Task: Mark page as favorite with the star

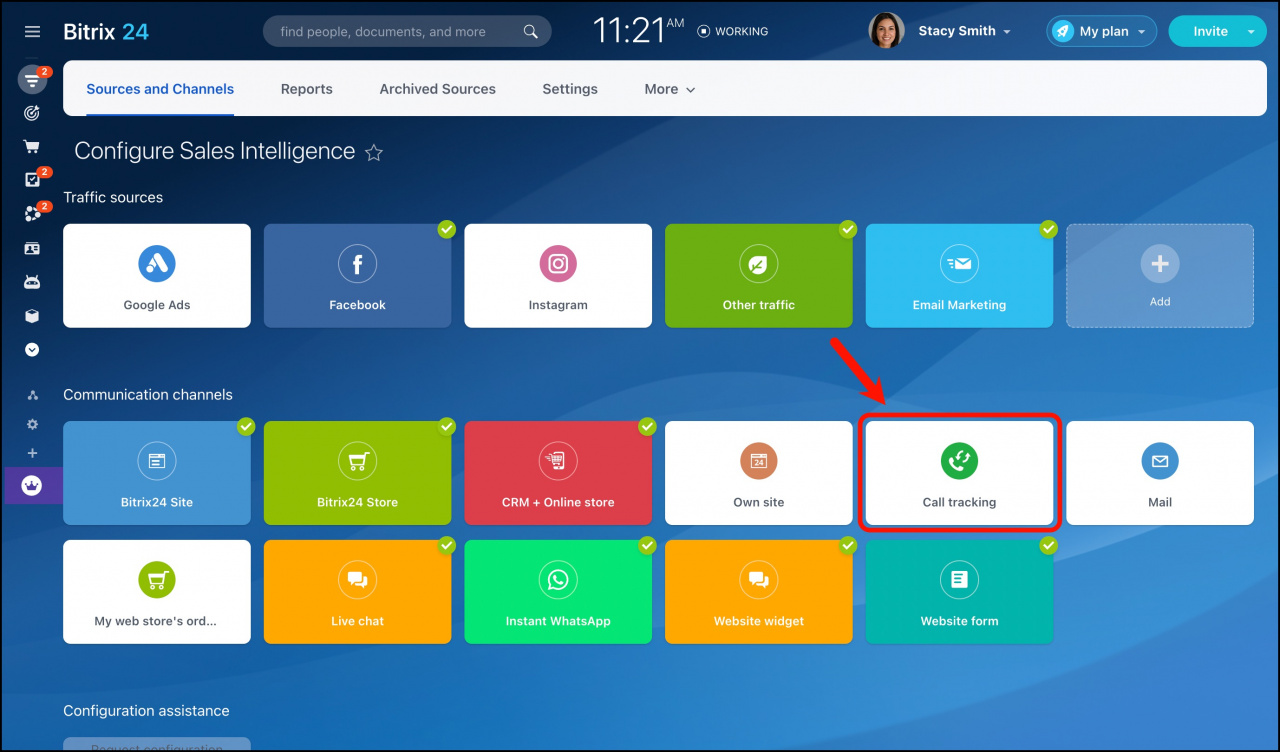Action: coord(374,153)
